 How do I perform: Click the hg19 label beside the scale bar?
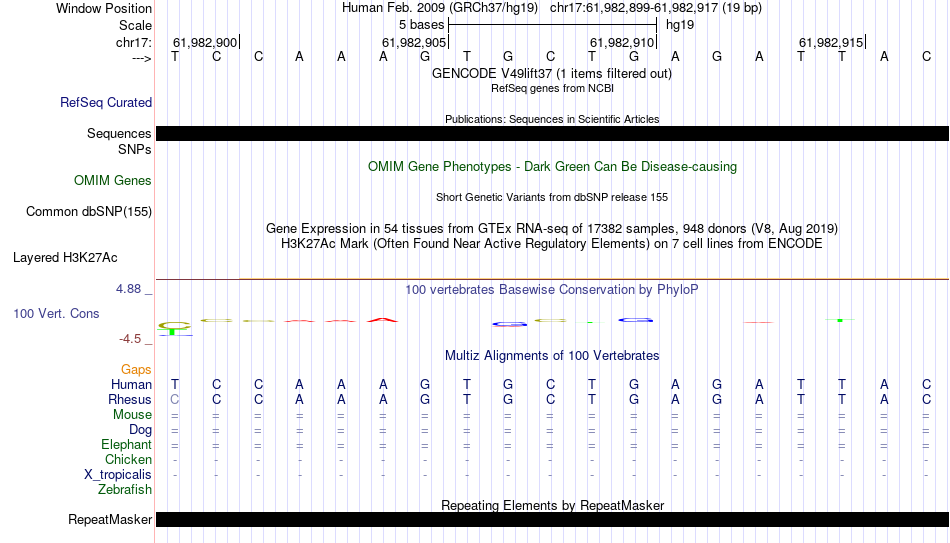tap(680, 25)
